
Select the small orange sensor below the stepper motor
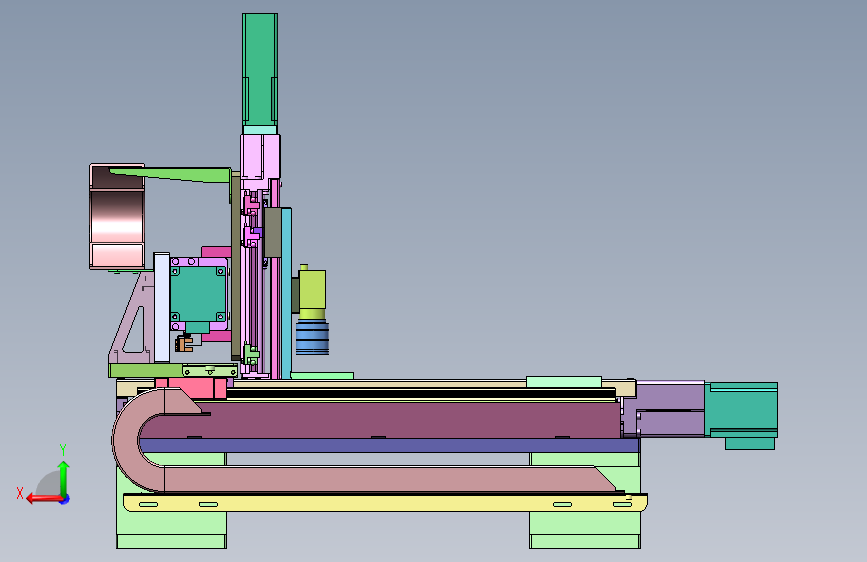[184, 343]
